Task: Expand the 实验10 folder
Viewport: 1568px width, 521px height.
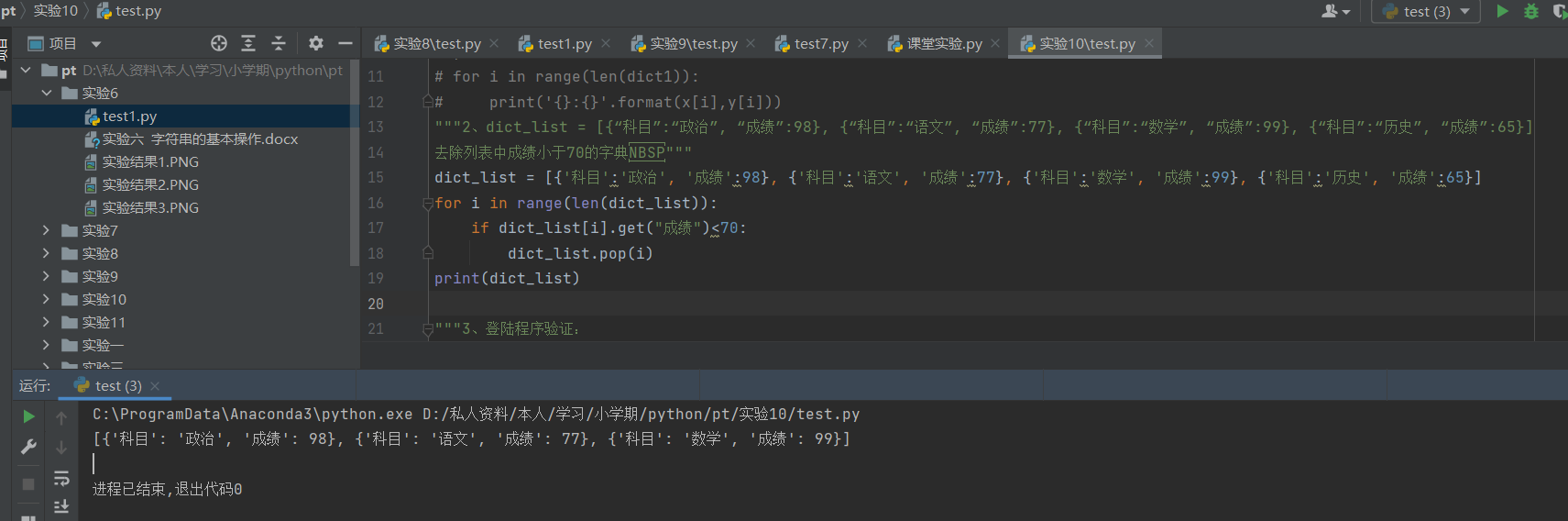Action: click(x=46, y=299)
